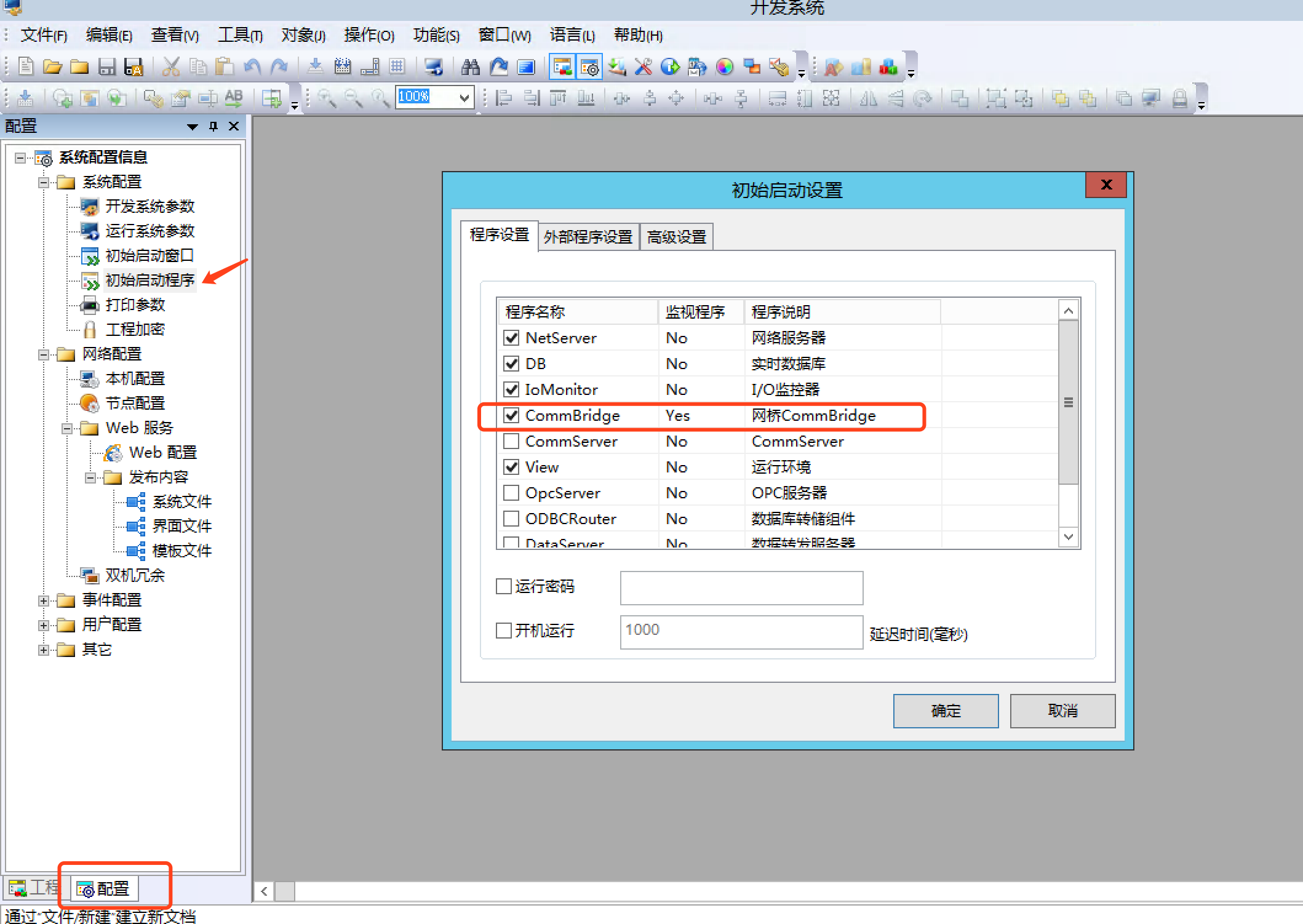Screen dimensions: 1303x924
Task: Tick the 开机运行 checkbox
Action: click(x=504, y=631)
